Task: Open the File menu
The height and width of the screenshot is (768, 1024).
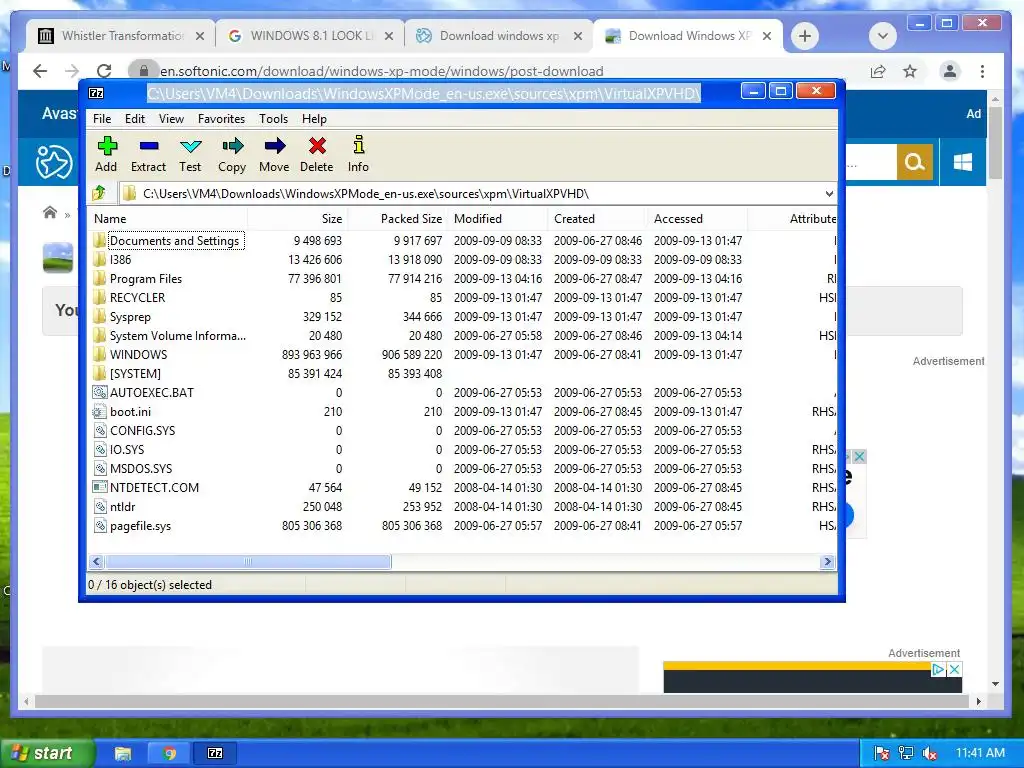Action: (102, 118)
